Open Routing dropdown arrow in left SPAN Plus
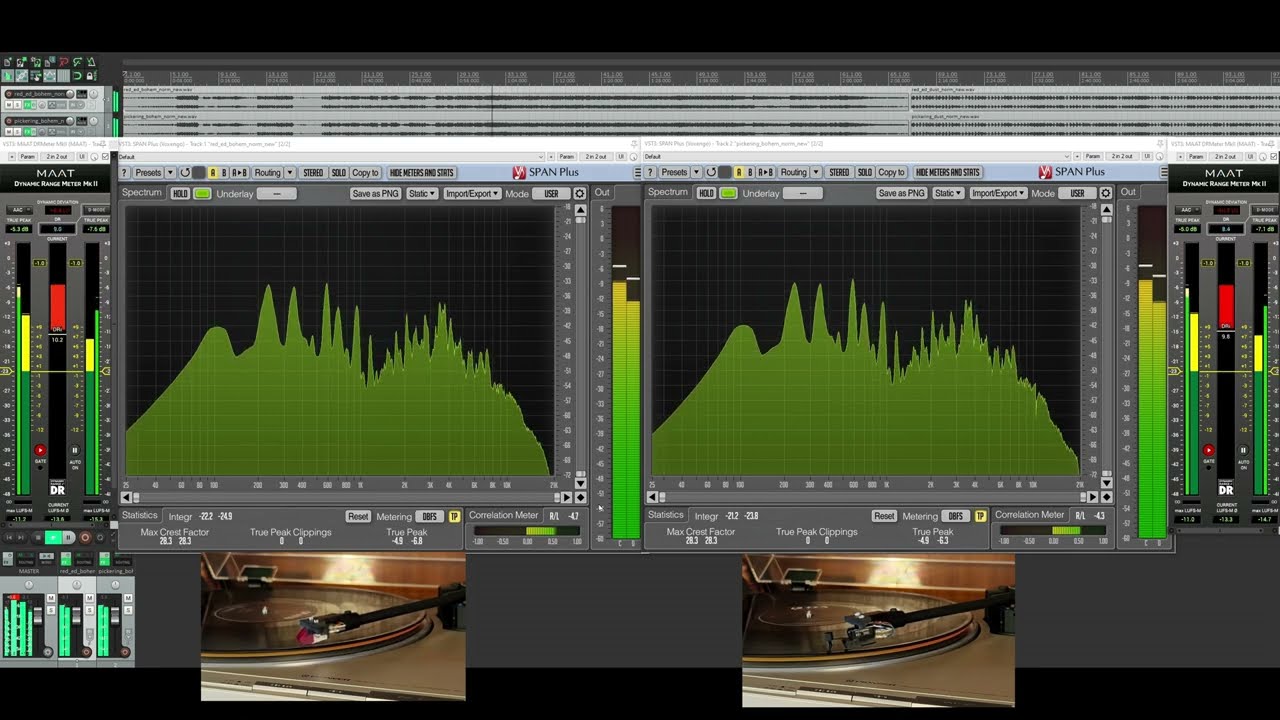 pos(290,172)
